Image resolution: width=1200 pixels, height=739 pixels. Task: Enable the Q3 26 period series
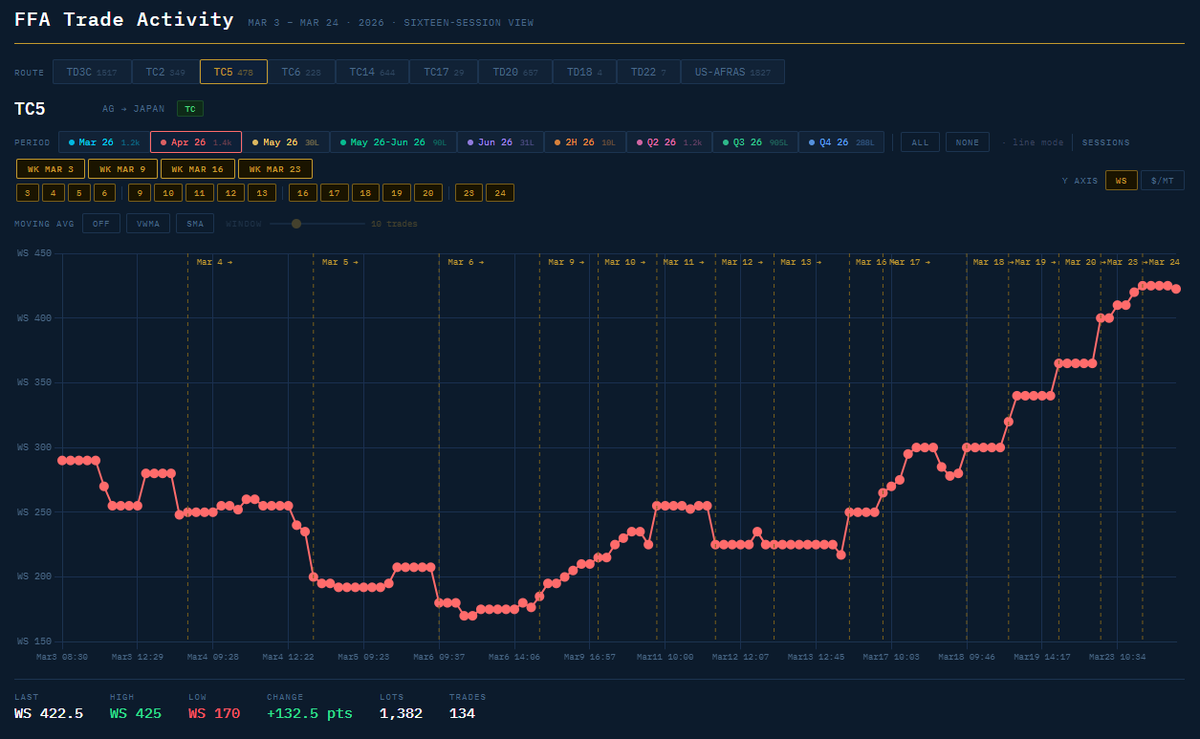pyautogui.click(x=755, y=143)
